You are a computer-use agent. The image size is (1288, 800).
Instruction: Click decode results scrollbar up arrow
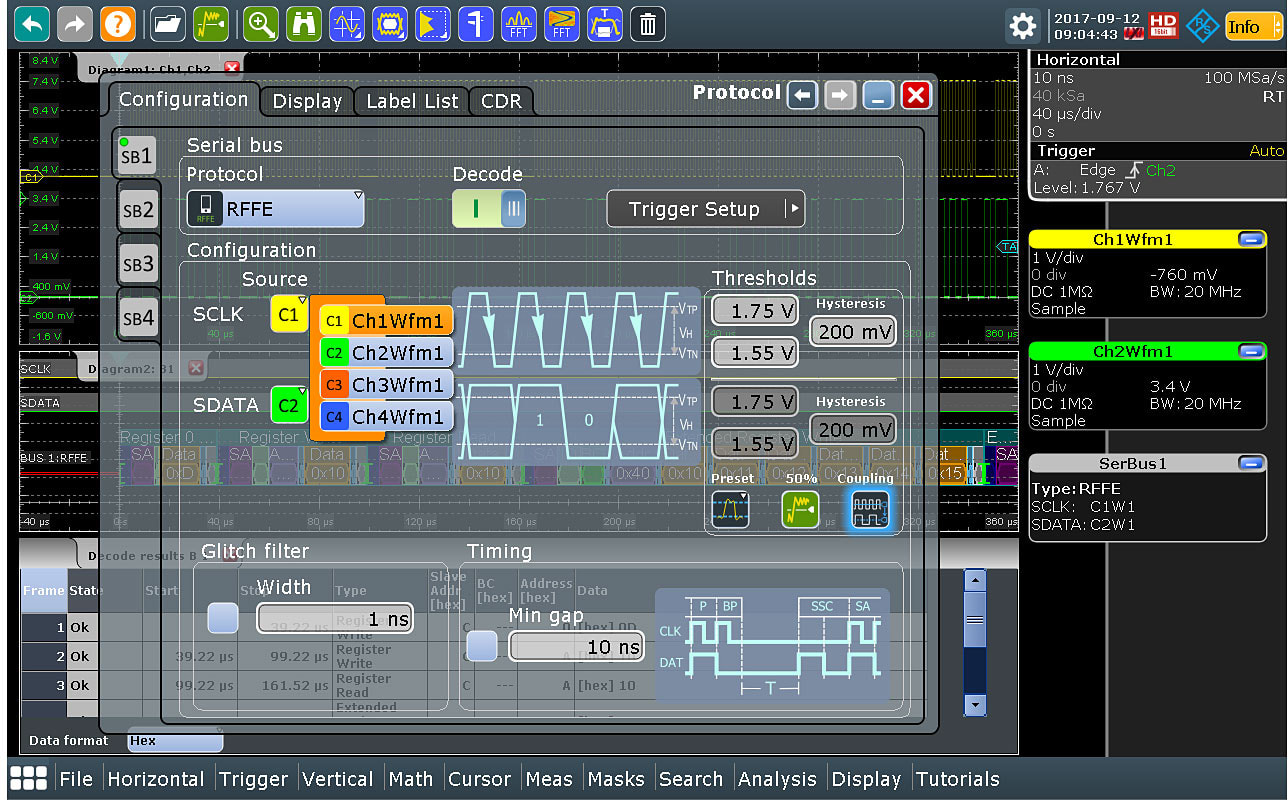pos(975,580)
